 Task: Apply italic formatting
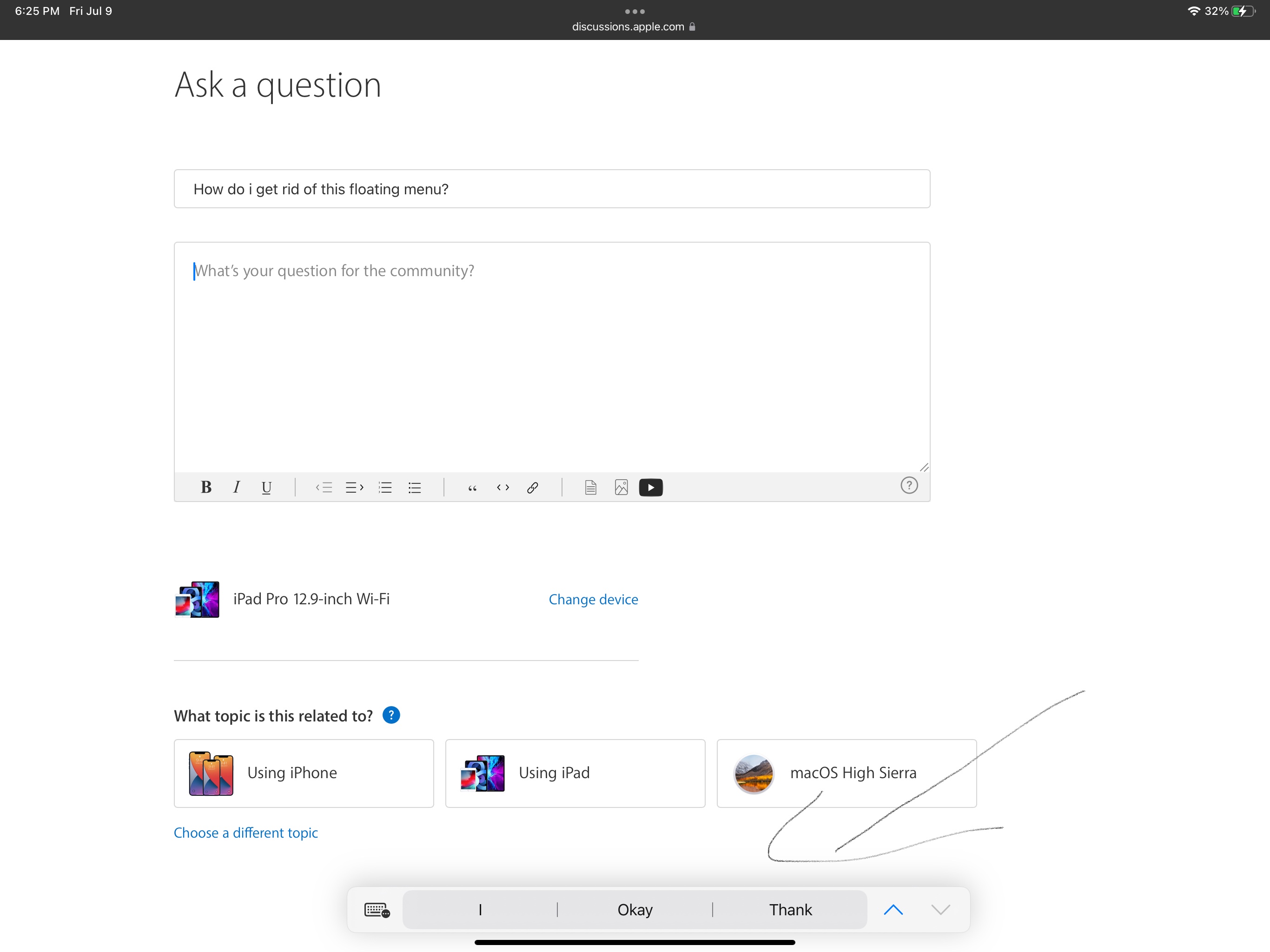pyautogui.click(x=236, y=488)
